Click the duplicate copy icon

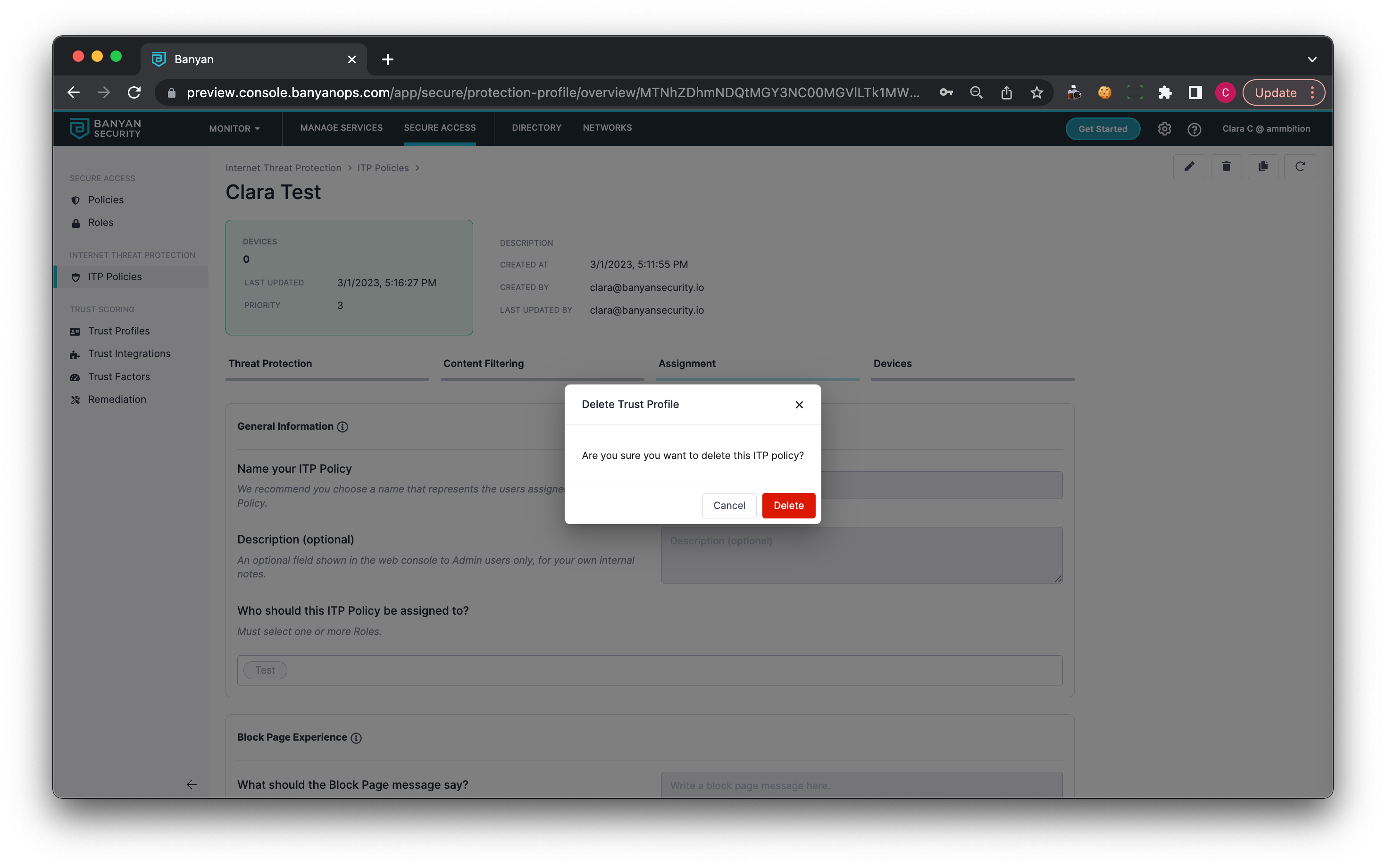click(1262, 167)
